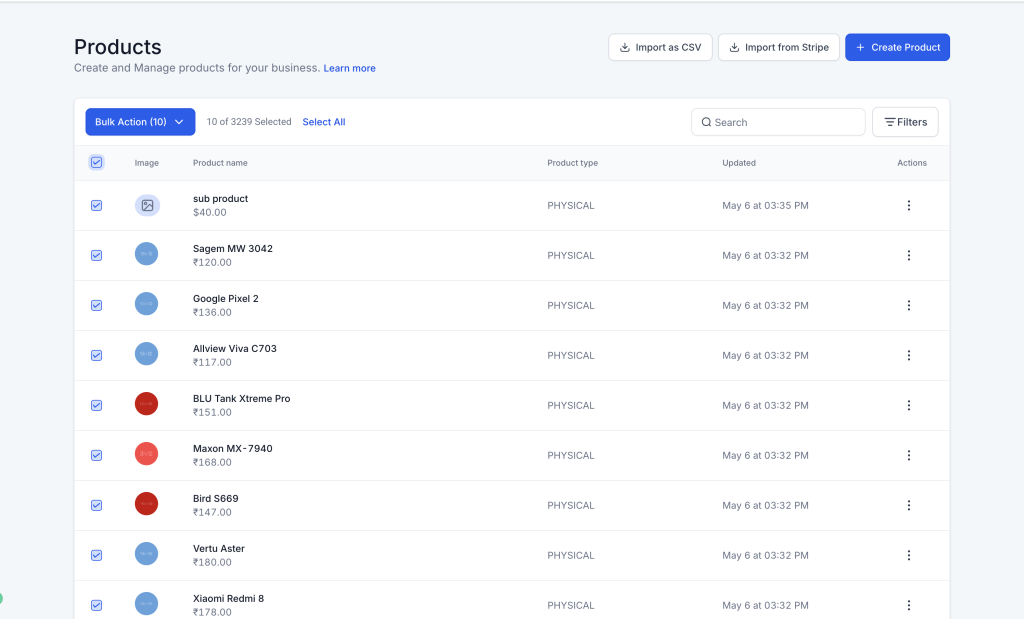Open actions menu for BLU Tank Xtreme Pro
Image resolution: width=1024 pixels, height=619 pixels.
click(x=908, y=405)
